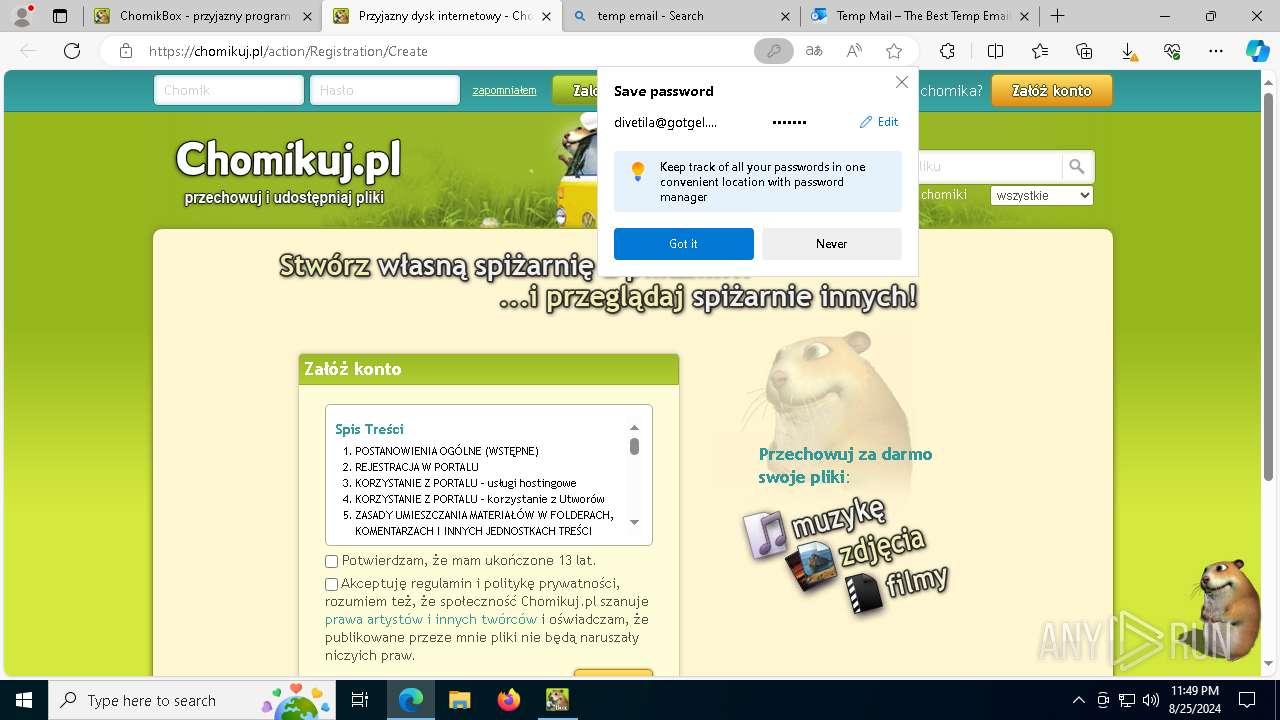This screenshot has height=720, width=1280.
Task: Click the site info lock icon
Action: click(x=126, y=51)
